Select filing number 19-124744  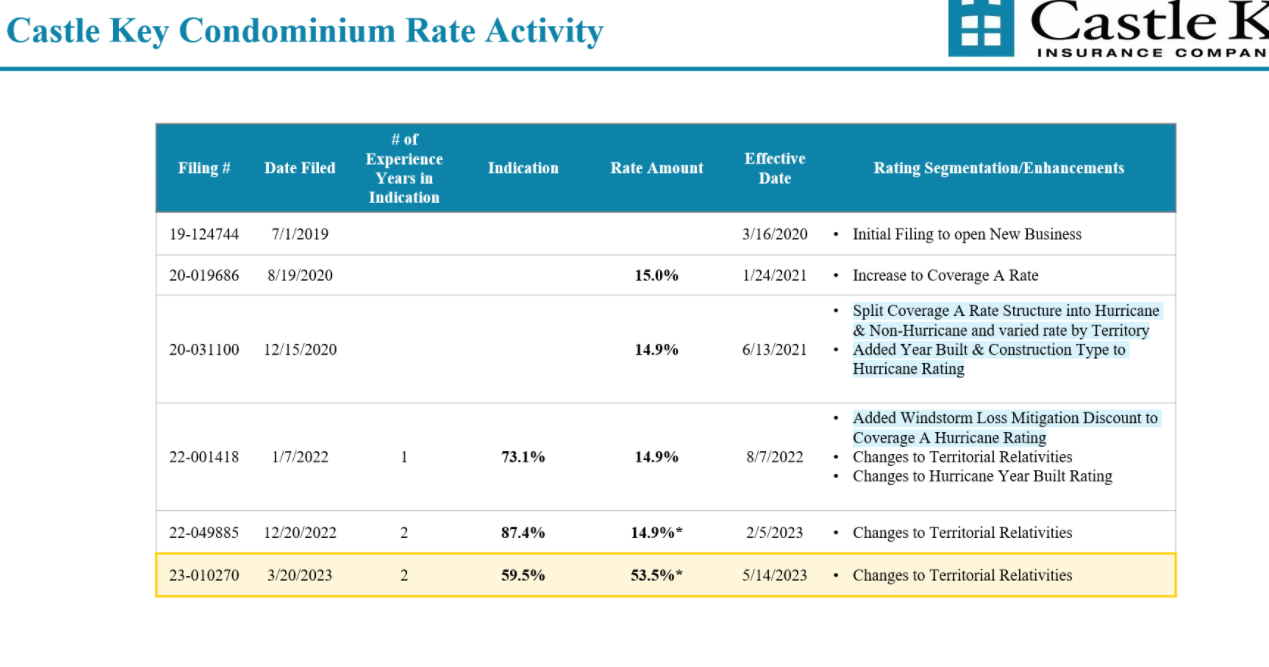coord(204,234)
